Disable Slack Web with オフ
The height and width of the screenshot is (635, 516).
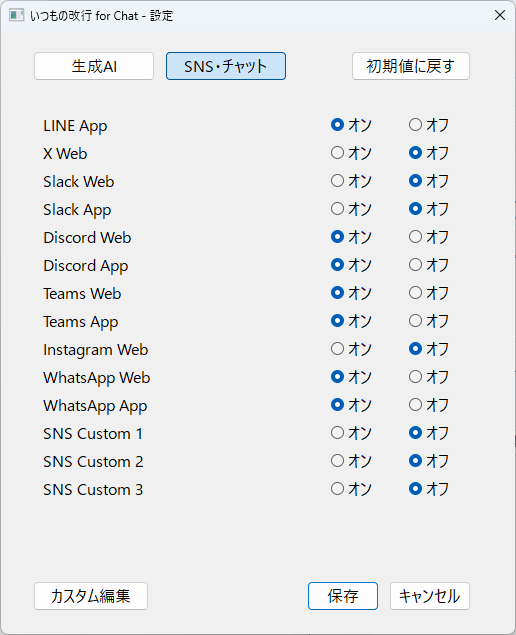tap(429, 181)
